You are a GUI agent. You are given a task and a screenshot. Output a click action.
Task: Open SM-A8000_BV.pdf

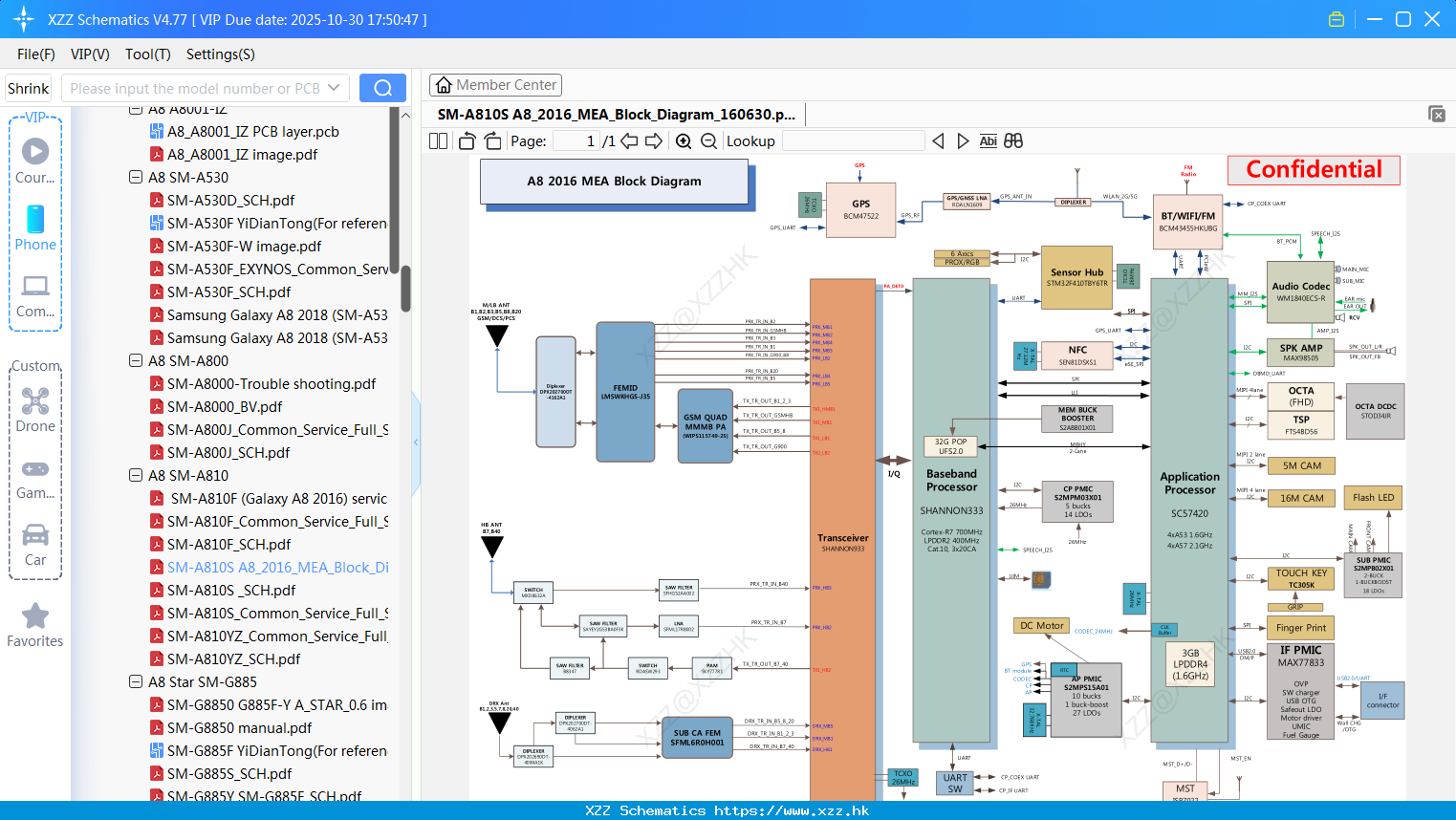coord(225,407)
